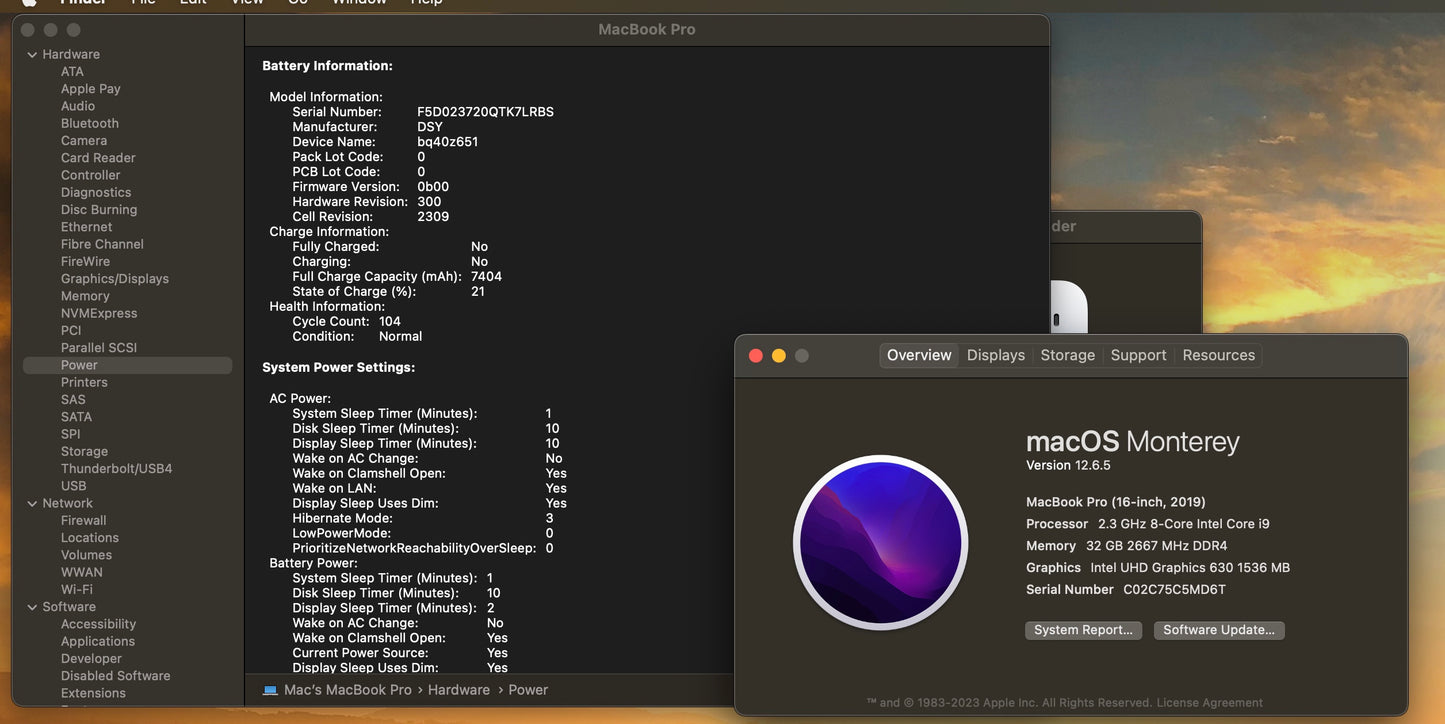Select Bluetooth in the Hardware sidebar
Image resolution: width=1445 pixels, height=724 pixels.
tap(89, 121)
